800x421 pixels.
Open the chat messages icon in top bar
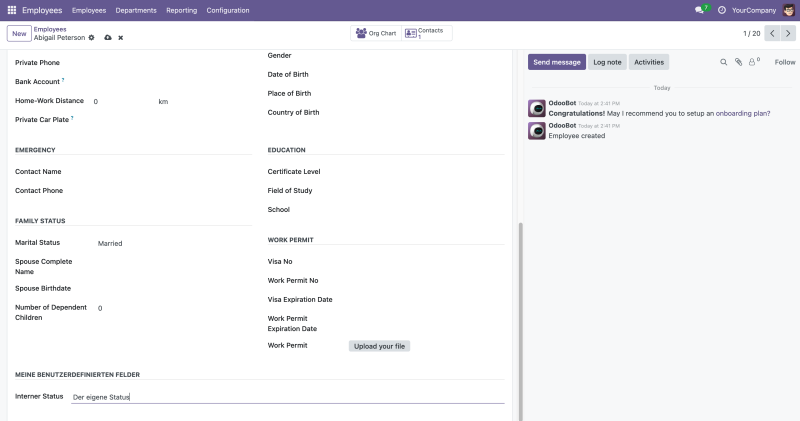coord(699,10)
